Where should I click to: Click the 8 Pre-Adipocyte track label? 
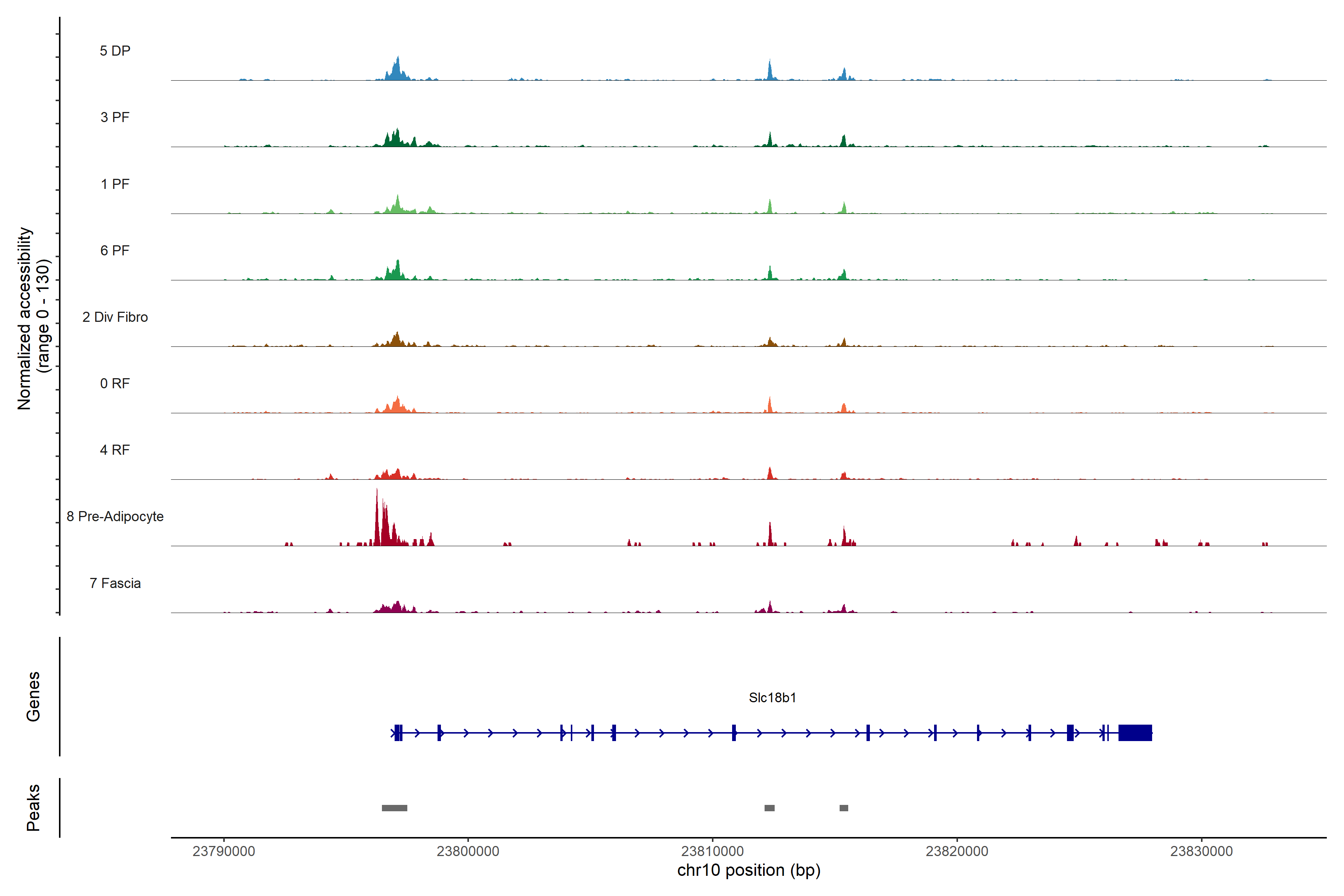pyautogui.click(x=115, y=517)
